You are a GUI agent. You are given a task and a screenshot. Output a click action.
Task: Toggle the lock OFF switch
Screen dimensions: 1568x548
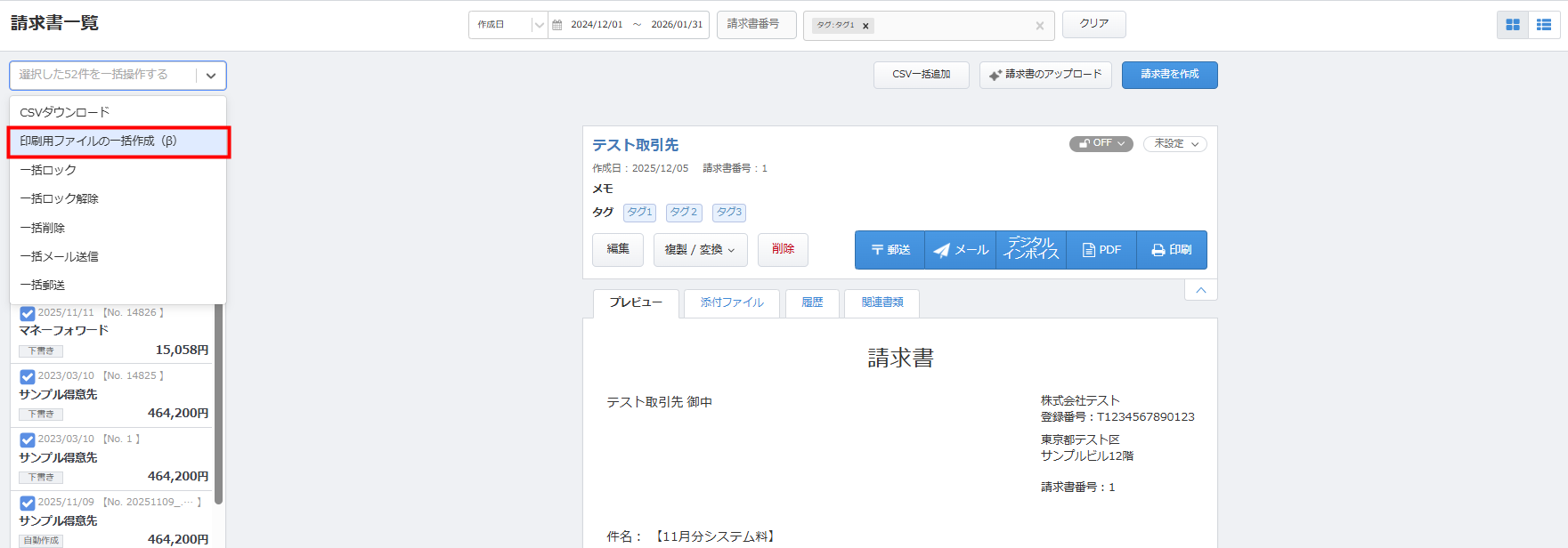1101,143
